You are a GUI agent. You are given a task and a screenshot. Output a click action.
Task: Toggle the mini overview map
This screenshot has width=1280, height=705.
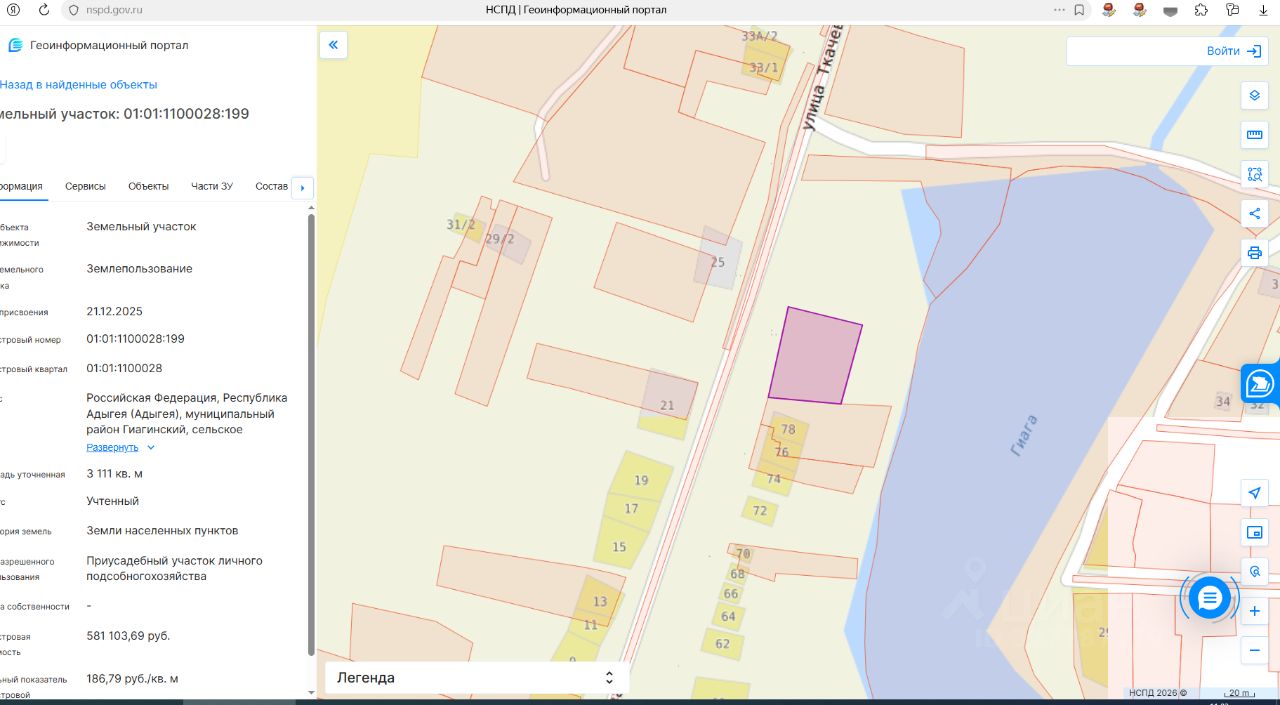[x=1254, y=532]
